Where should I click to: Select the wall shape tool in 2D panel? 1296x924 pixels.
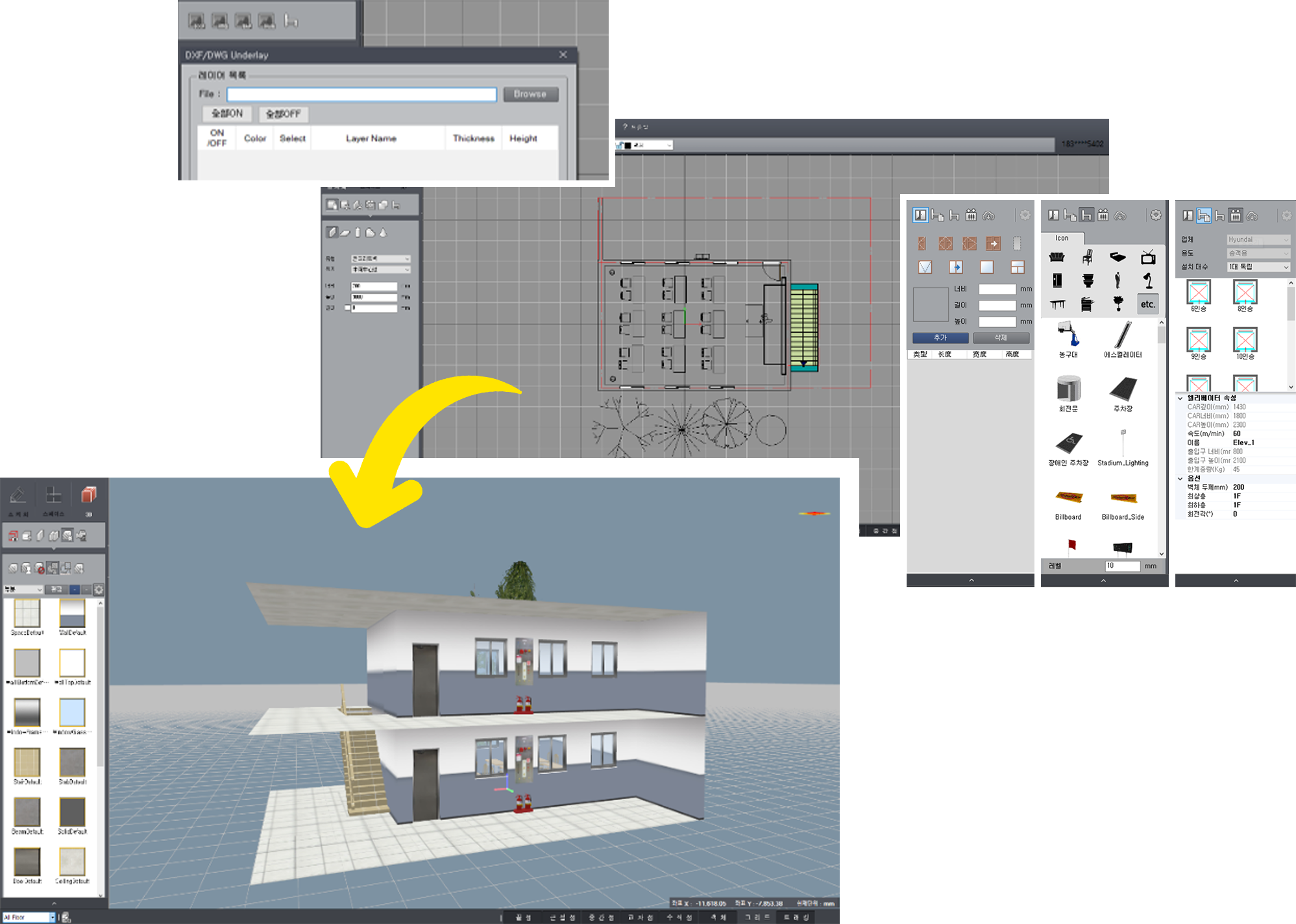click(x=332, y=232)
